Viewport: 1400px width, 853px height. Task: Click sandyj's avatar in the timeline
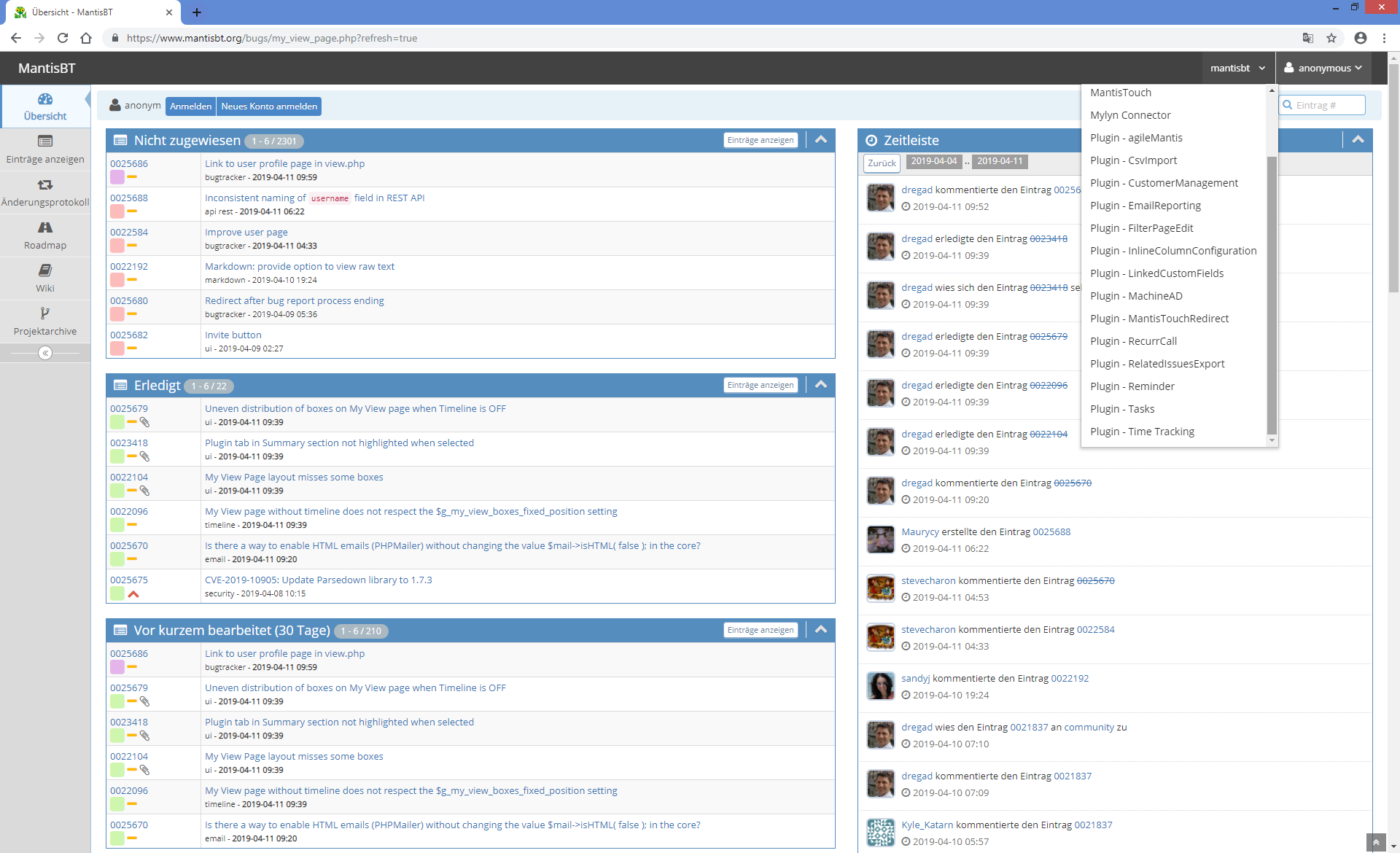click(881, 686)
